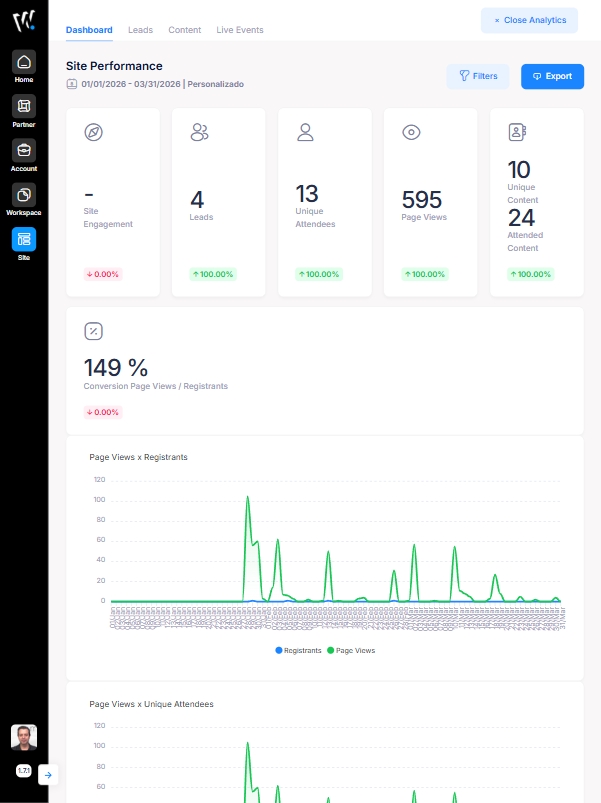Toggle the Page Views legend item
The height and width of the screenshot is (803, 601).
351,650
